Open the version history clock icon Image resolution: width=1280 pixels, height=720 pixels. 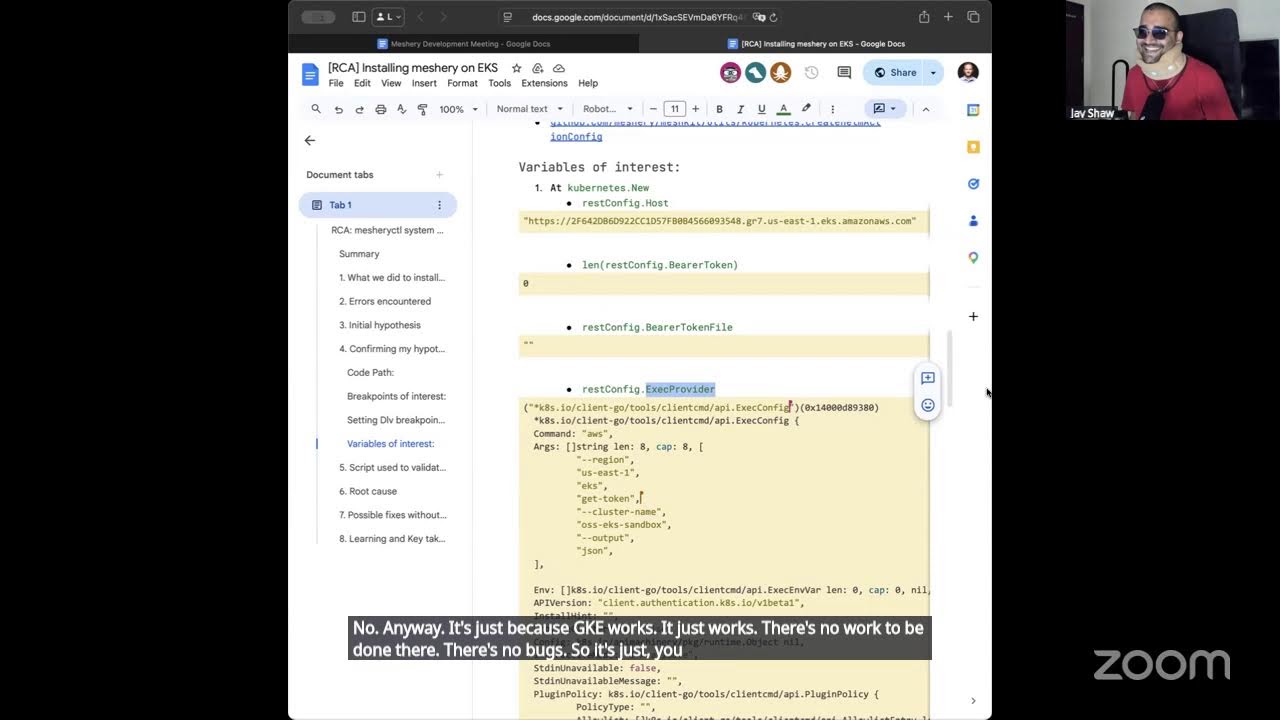pos(811,72)
